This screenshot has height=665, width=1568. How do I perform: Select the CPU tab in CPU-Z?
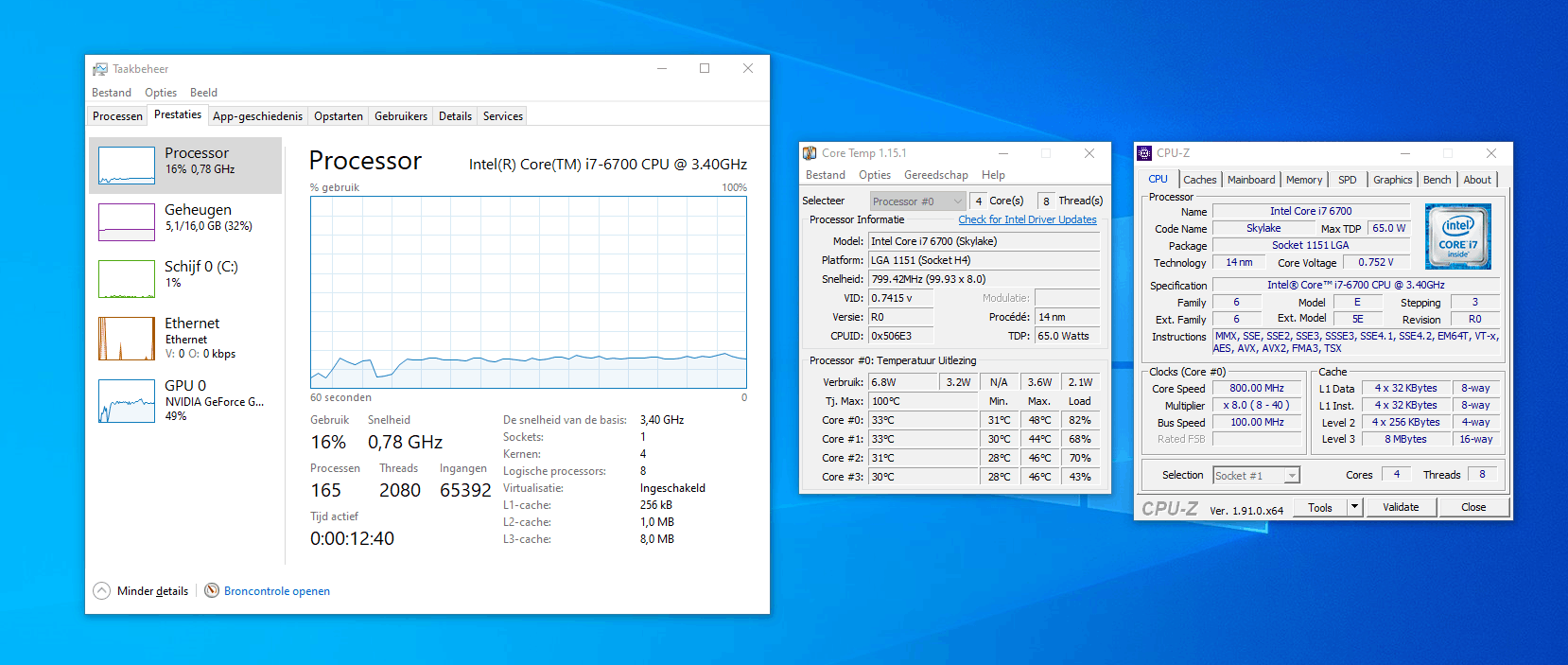(x=1158, y=179)
